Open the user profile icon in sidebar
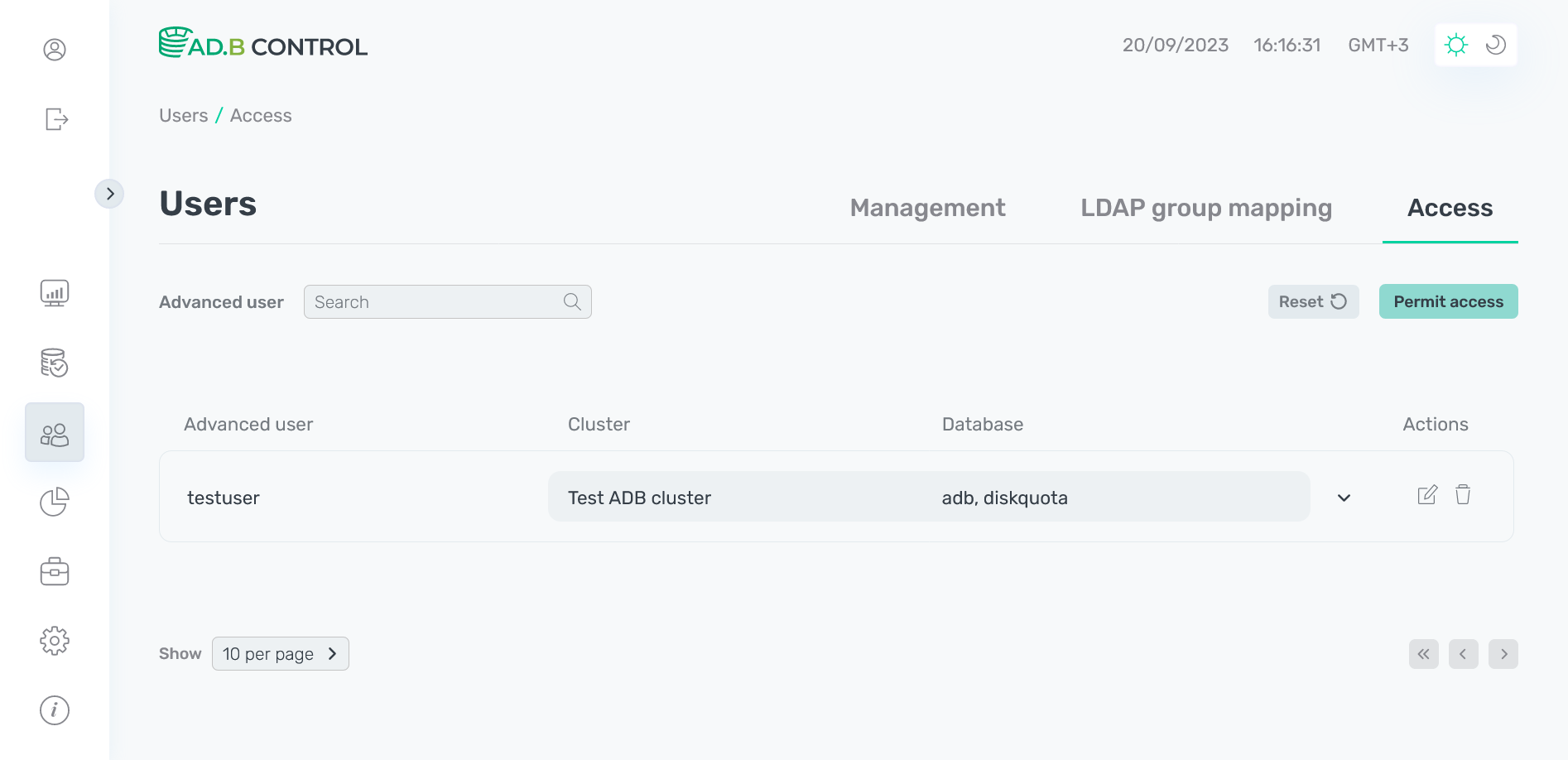 (x=55, y=50)
